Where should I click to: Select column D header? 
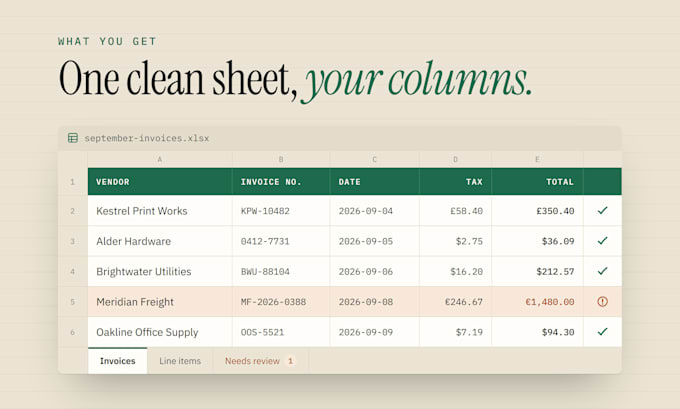pos(455,160)
